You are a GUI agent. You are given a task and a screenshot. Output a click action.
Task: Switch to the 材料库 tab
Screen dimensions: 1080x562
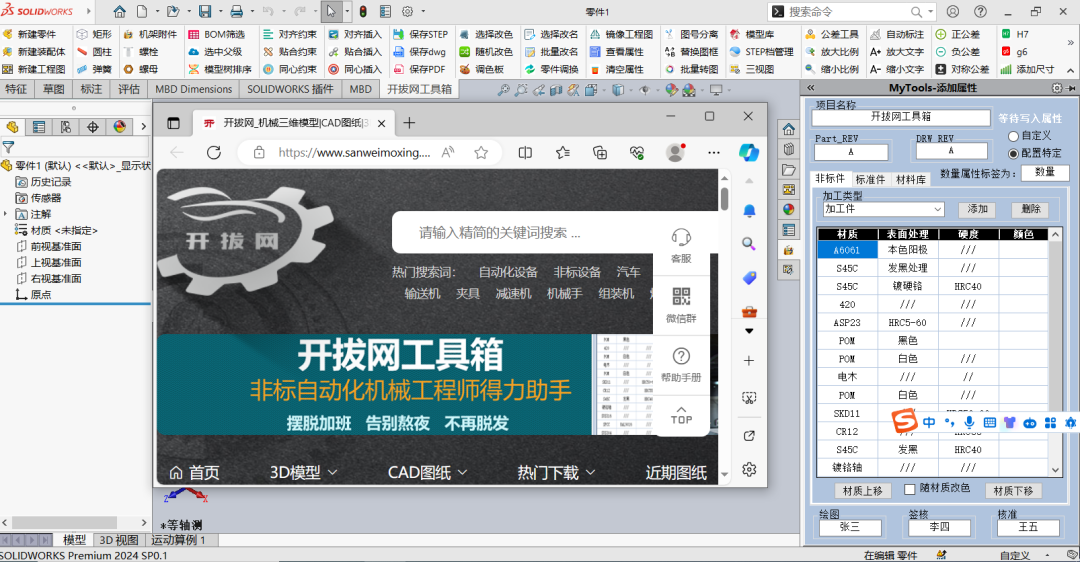click(x=911, y=179)
